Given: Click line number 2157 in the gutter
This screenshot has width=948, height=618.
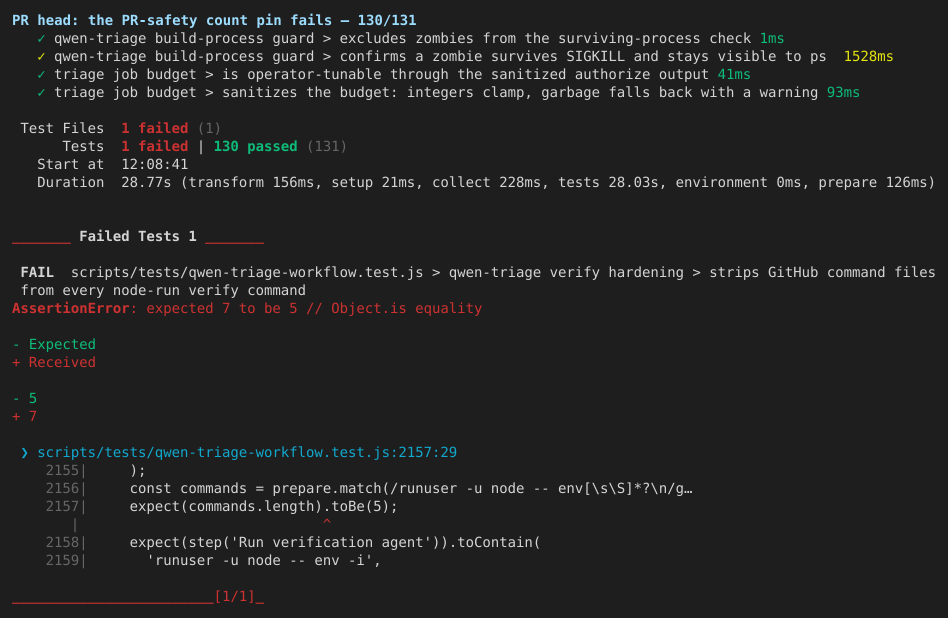Looking at the screenshot, I should point(62,506).
